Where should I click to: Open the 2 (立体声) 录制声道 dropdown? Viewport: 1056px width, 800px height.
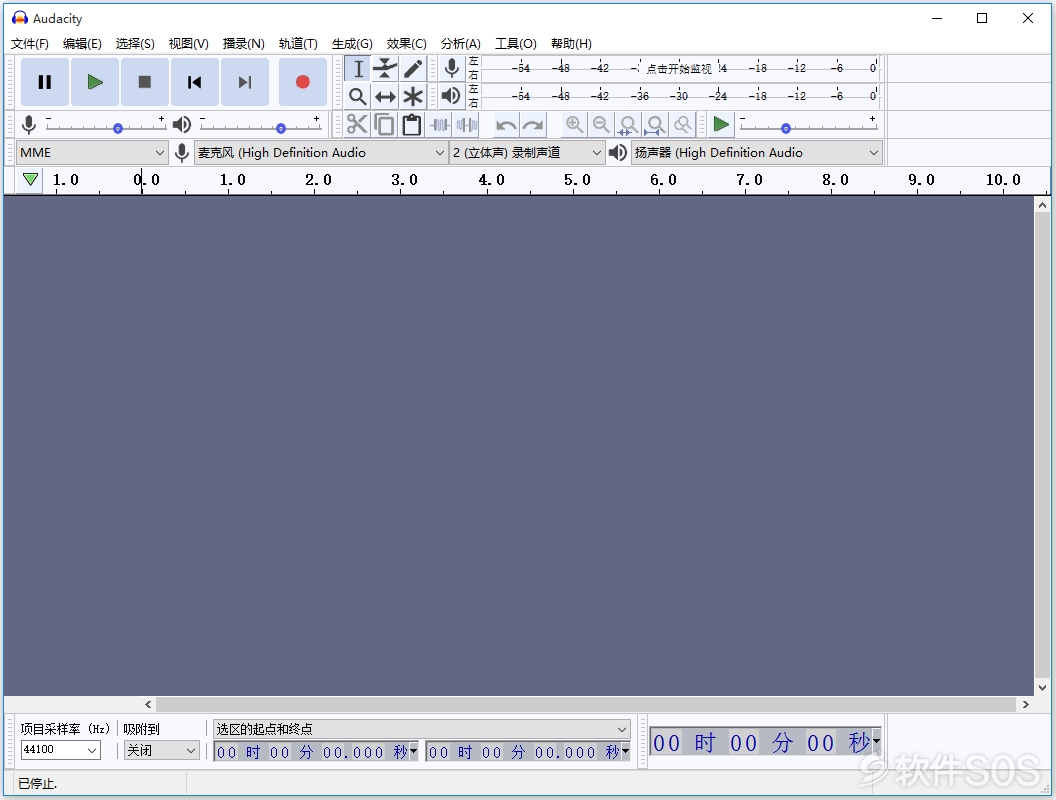pyautogui.click(x=527, y=153)
